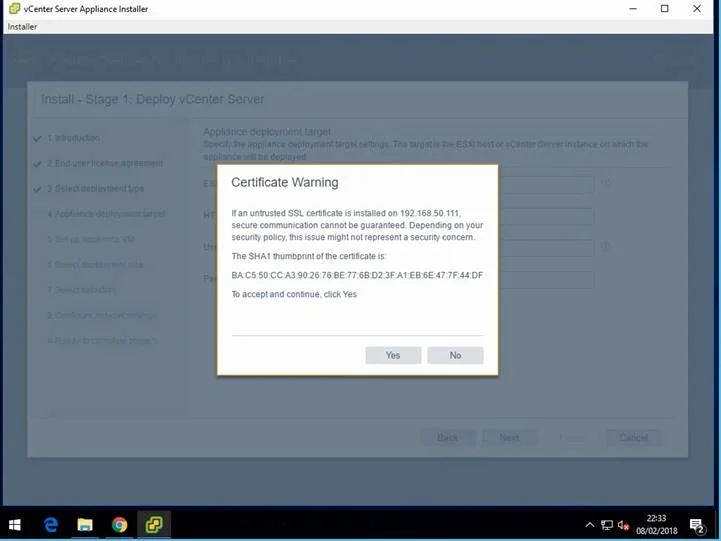
Task: Launch Microsoft Edge from the taskbar
Action: pos(51,524)
